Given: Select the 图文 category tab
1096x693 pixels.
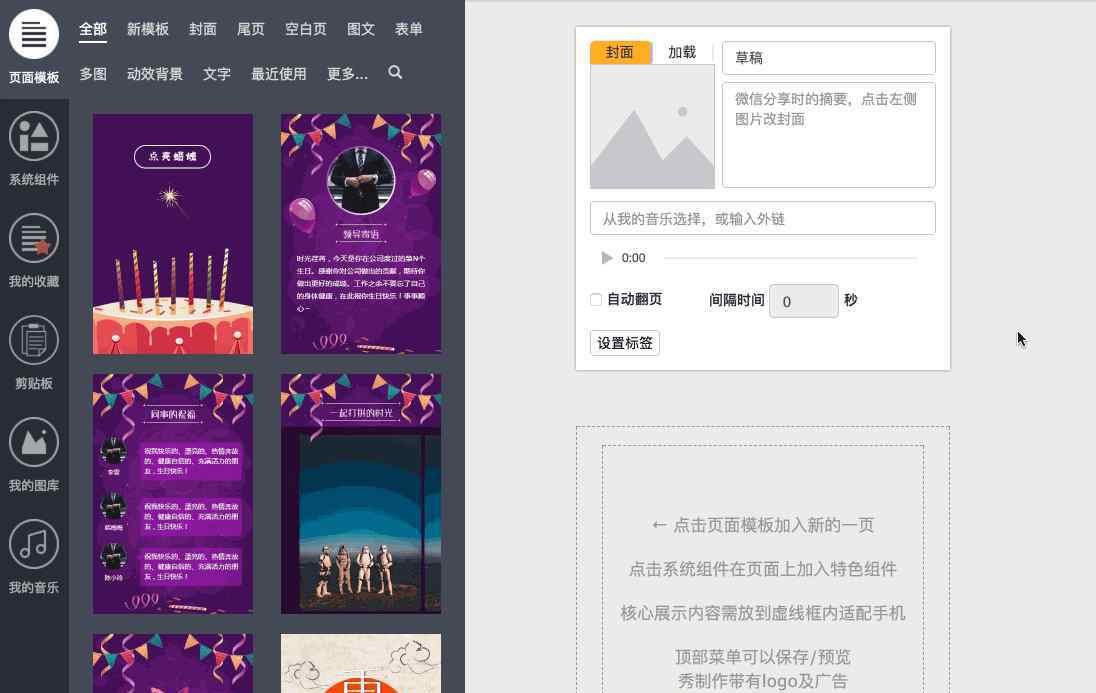Looking at the screenshot, I should (361, 29).
